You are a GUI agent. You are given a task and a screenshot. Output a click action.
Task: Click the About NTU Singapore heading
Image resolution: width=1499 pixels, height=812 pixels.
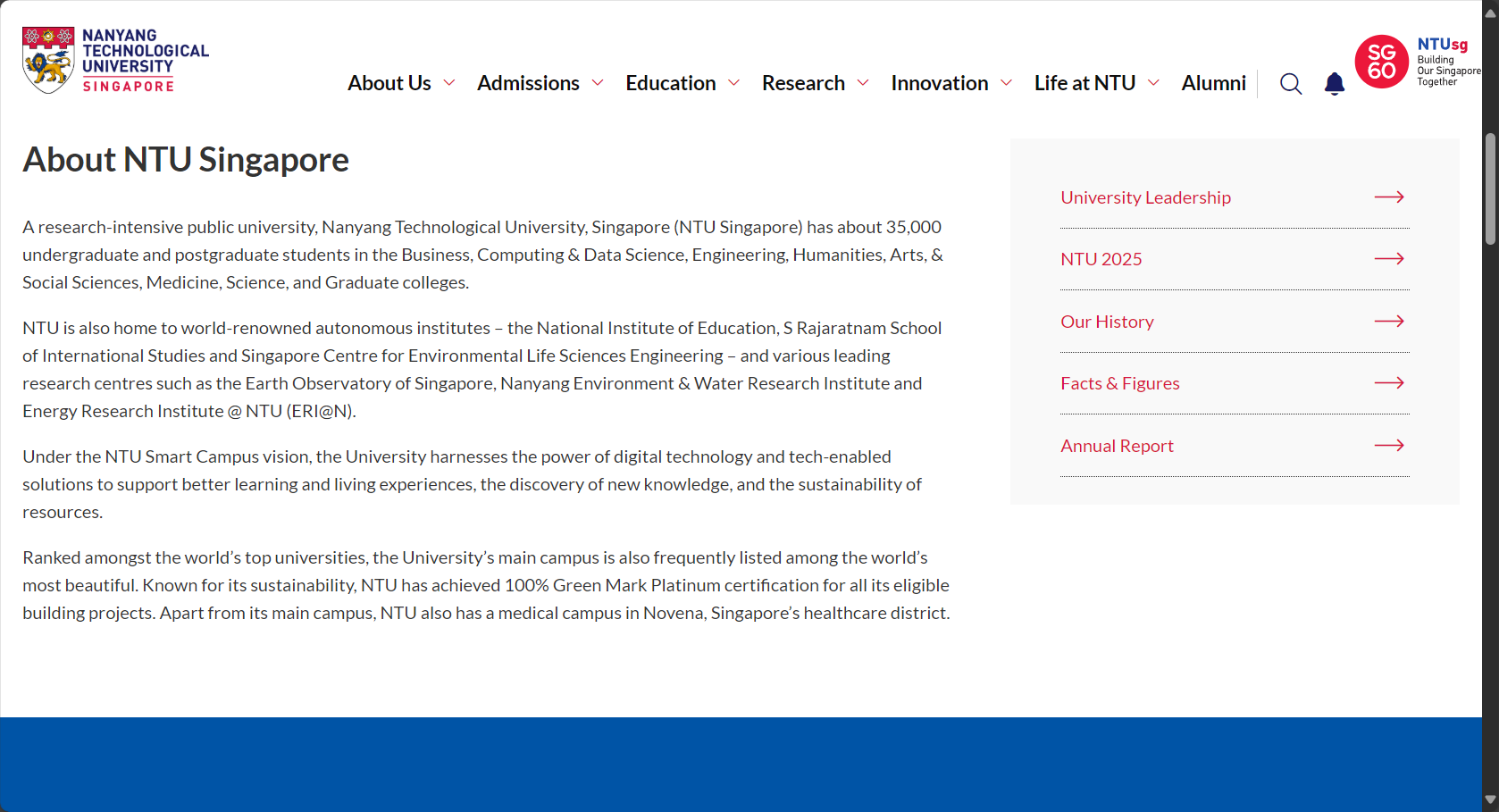[186, 160]
